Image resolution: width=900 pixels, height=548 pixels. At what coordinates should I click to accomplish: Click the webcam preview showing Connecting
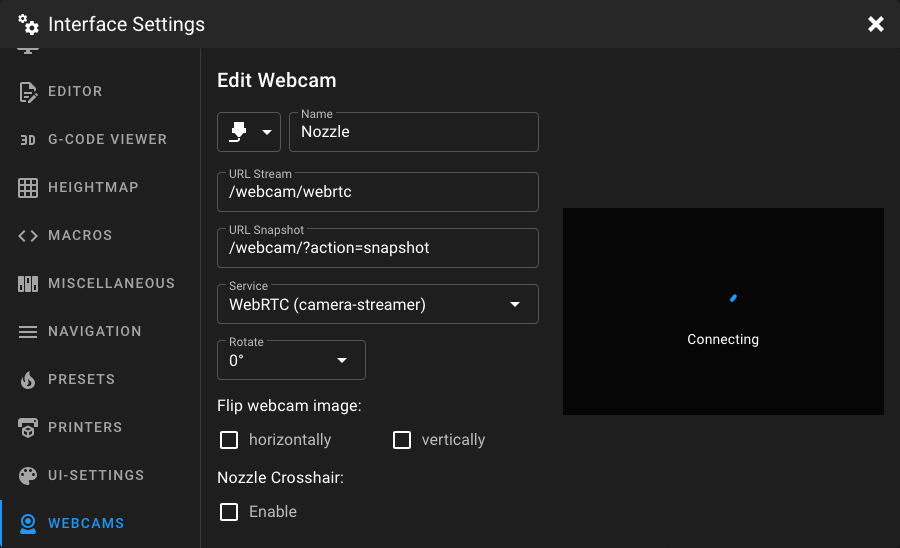point(723,312)
